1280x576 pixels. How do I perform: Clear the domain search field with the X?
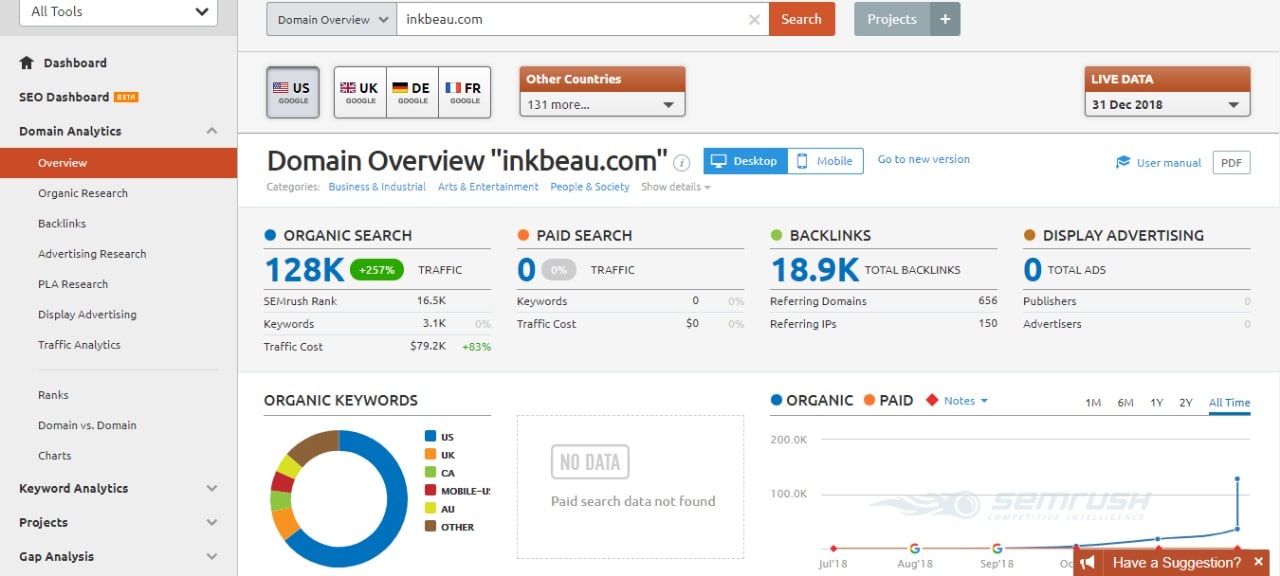(x=754, y=19)
